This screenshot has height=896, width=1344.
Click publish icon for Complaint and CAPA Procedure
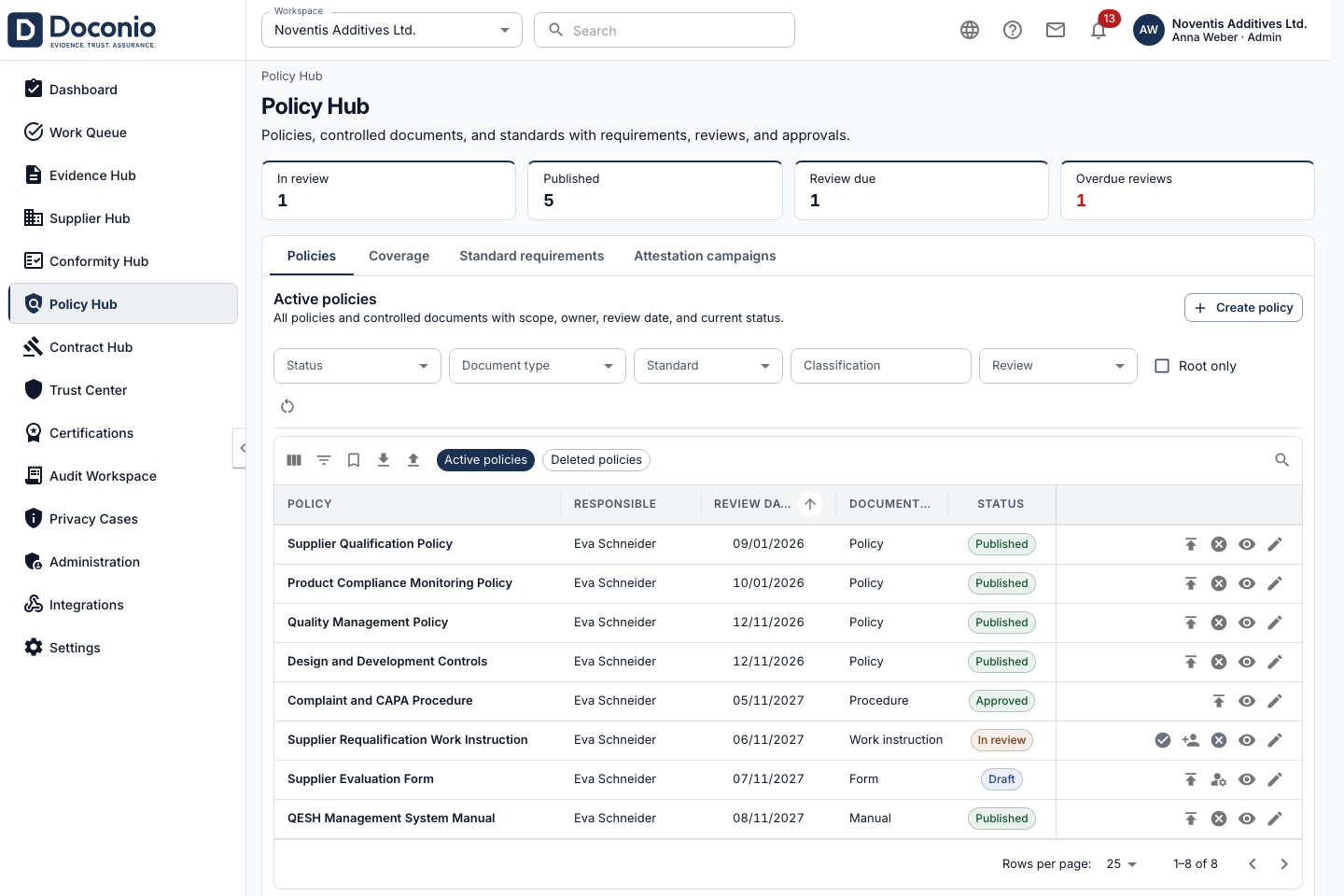[x=1219, y=701]
